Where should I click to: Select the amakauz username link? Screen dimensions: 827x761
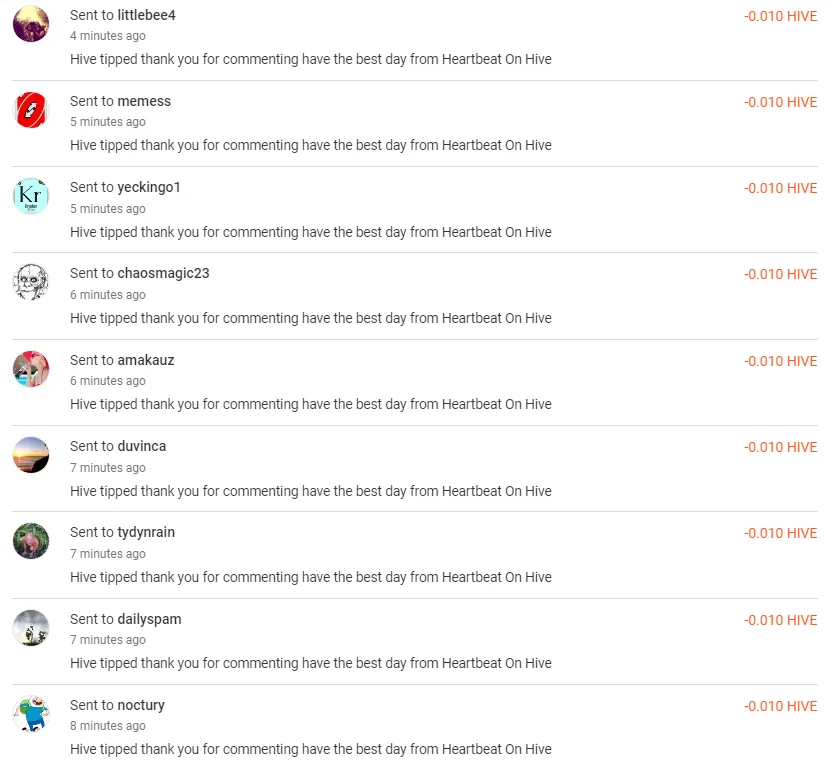[x=146, y=360]
